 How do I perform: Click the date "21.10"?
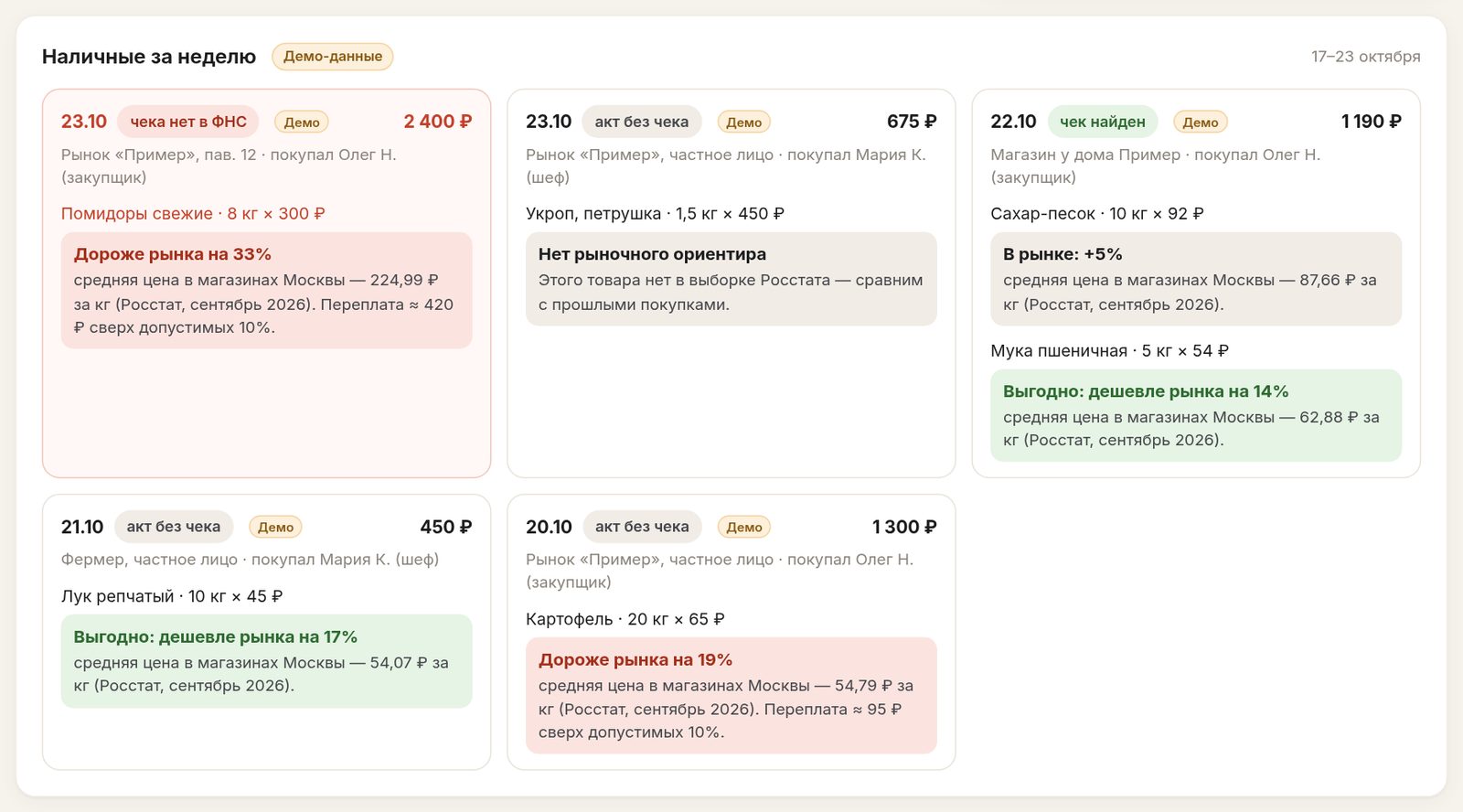click(82, 527)
